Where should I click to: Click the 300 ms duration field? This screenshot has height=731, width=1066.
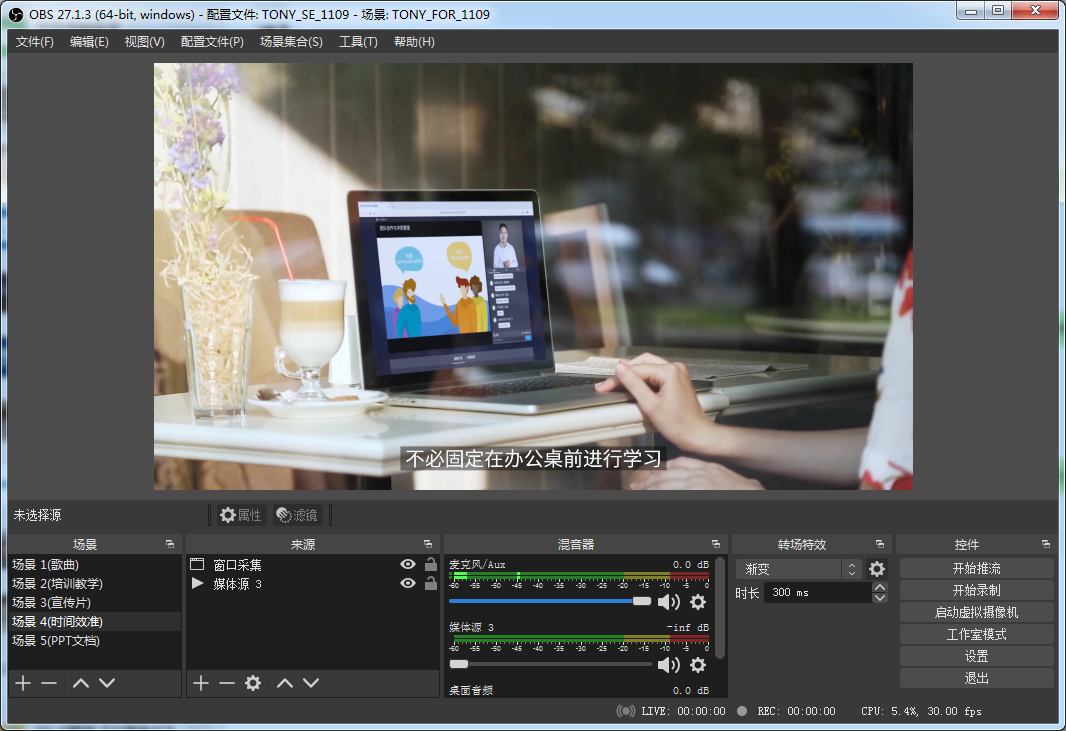click(819, 592)
